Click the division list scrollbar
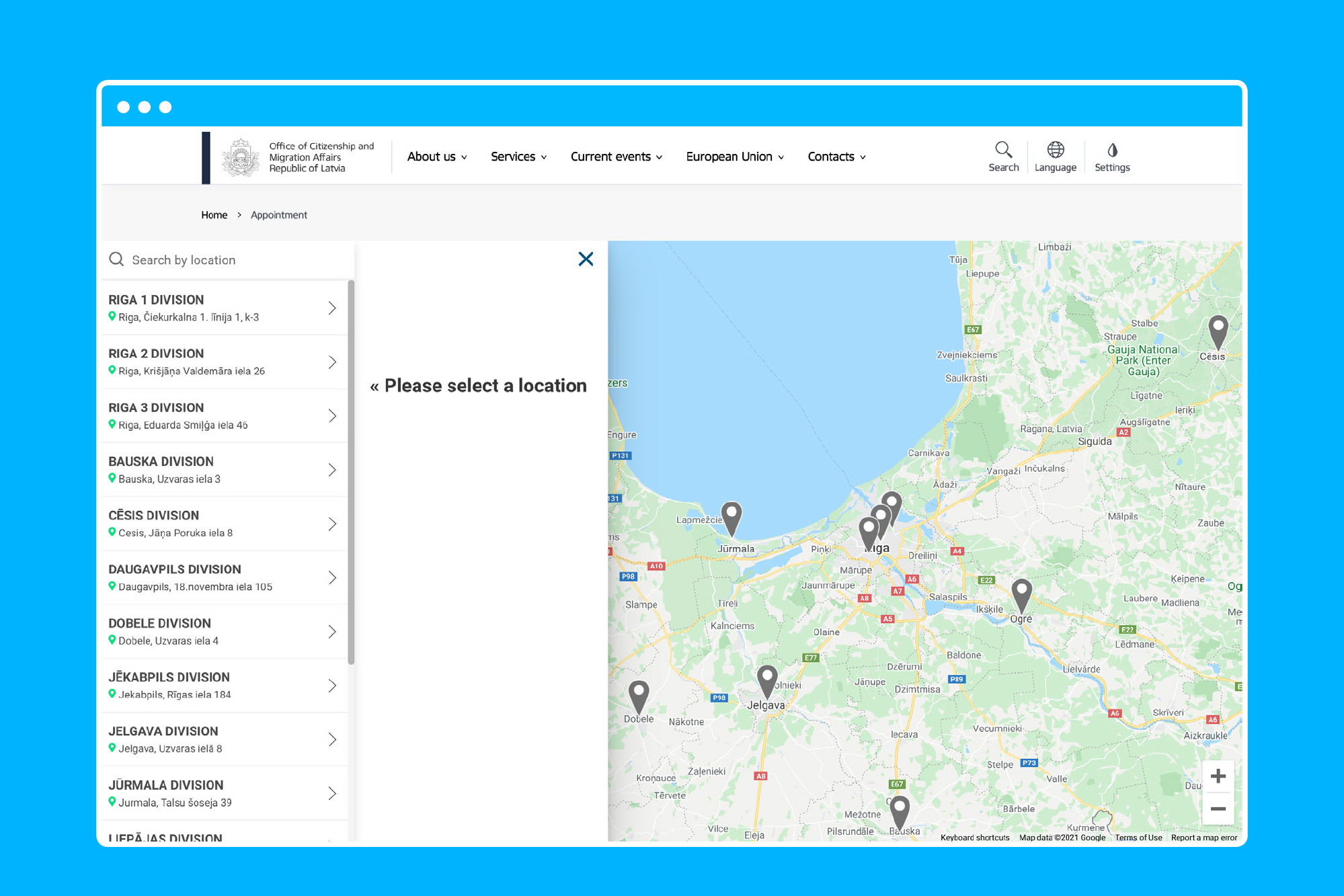 point(351,471)
